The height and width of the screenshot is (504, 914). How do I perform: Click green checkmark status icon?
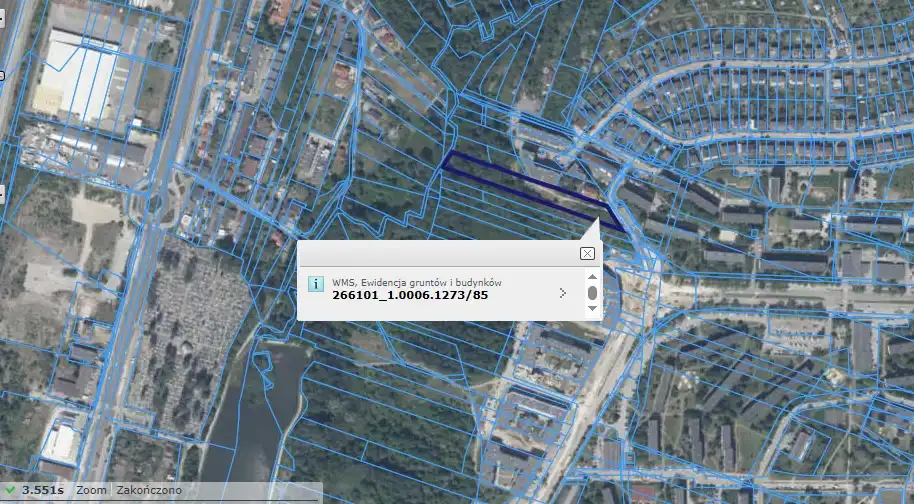(10, 491)
